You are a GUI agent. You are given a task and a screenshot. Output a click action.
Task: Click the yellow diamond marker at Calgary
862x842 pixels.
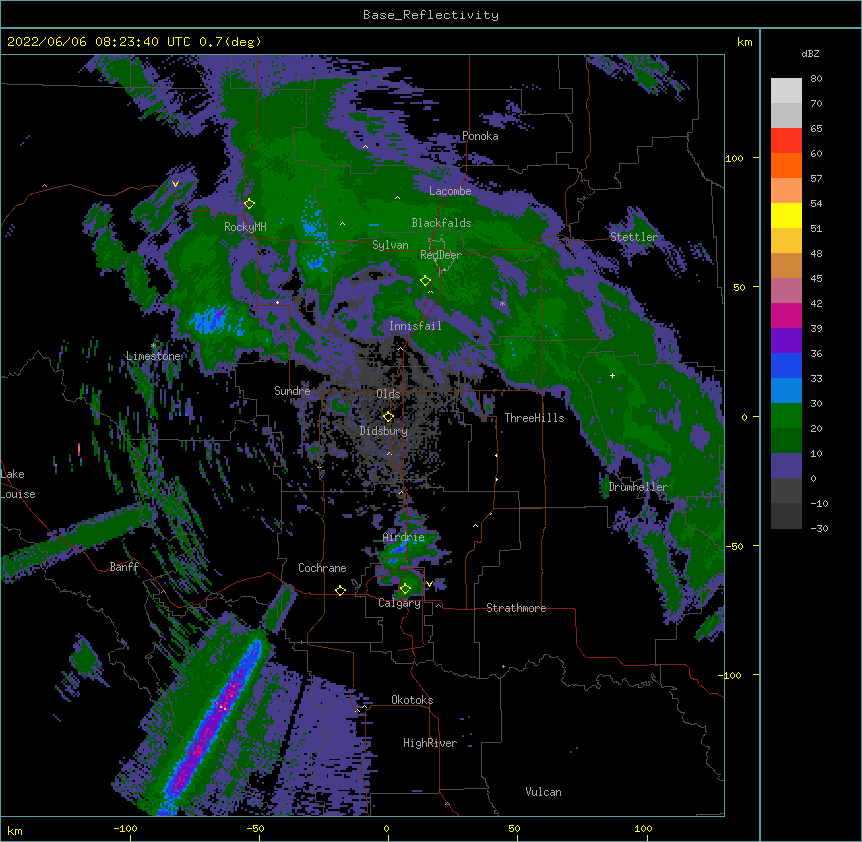(405, 589)
